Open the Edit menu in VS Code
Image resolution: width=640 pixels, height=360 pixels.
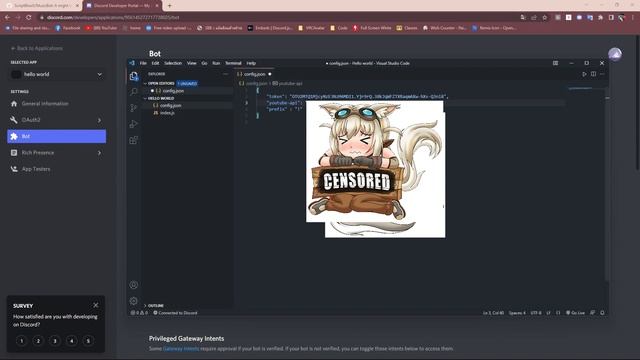[x=155, y=63]
